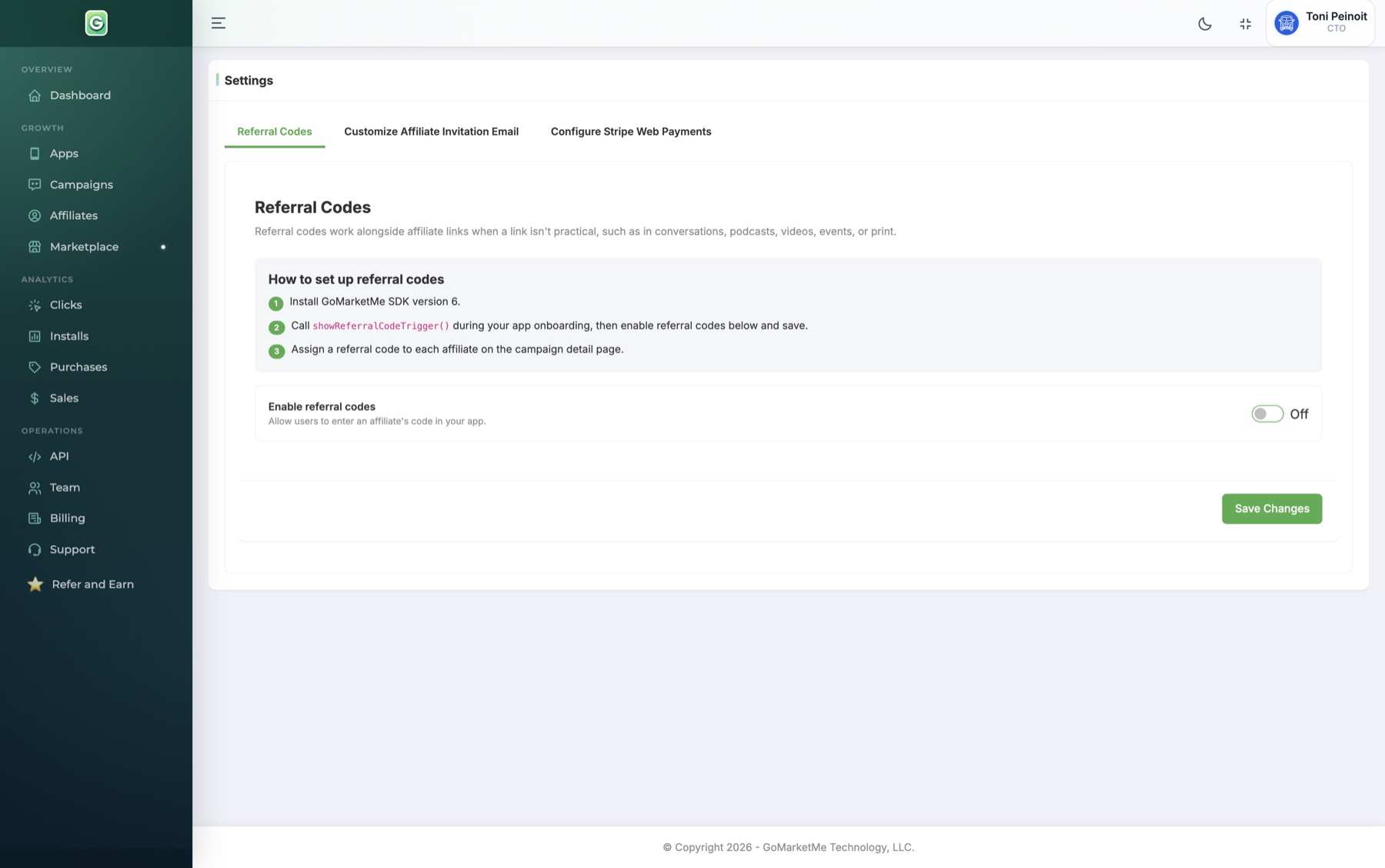Click the 'Off' label beside the switch
Viewport: 1385px width, 868px height.
pyautogui.click(x=1299, y=414)
